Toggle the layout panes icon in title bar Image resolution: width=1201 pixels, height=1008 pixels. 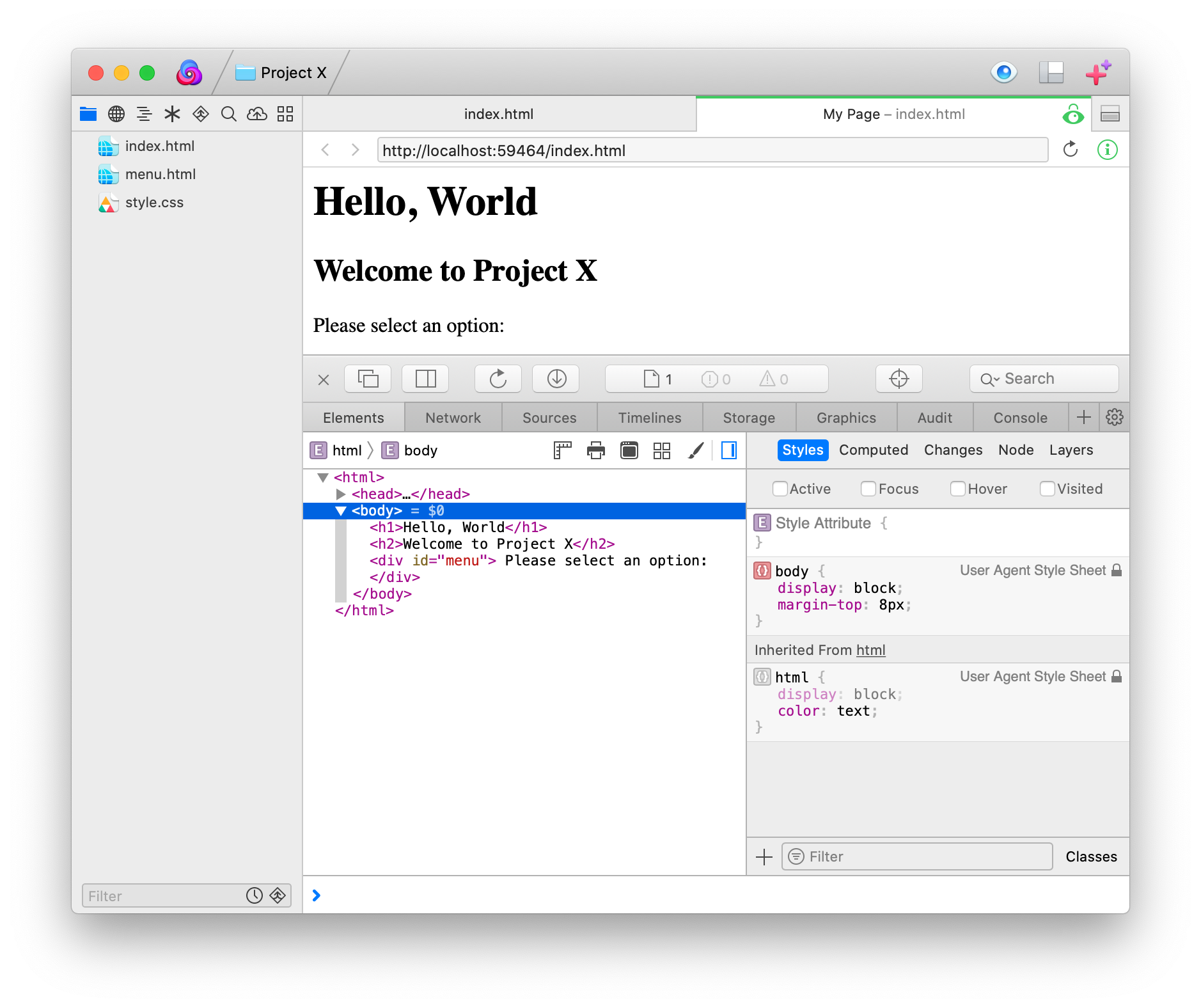[x=1051, y=72]
